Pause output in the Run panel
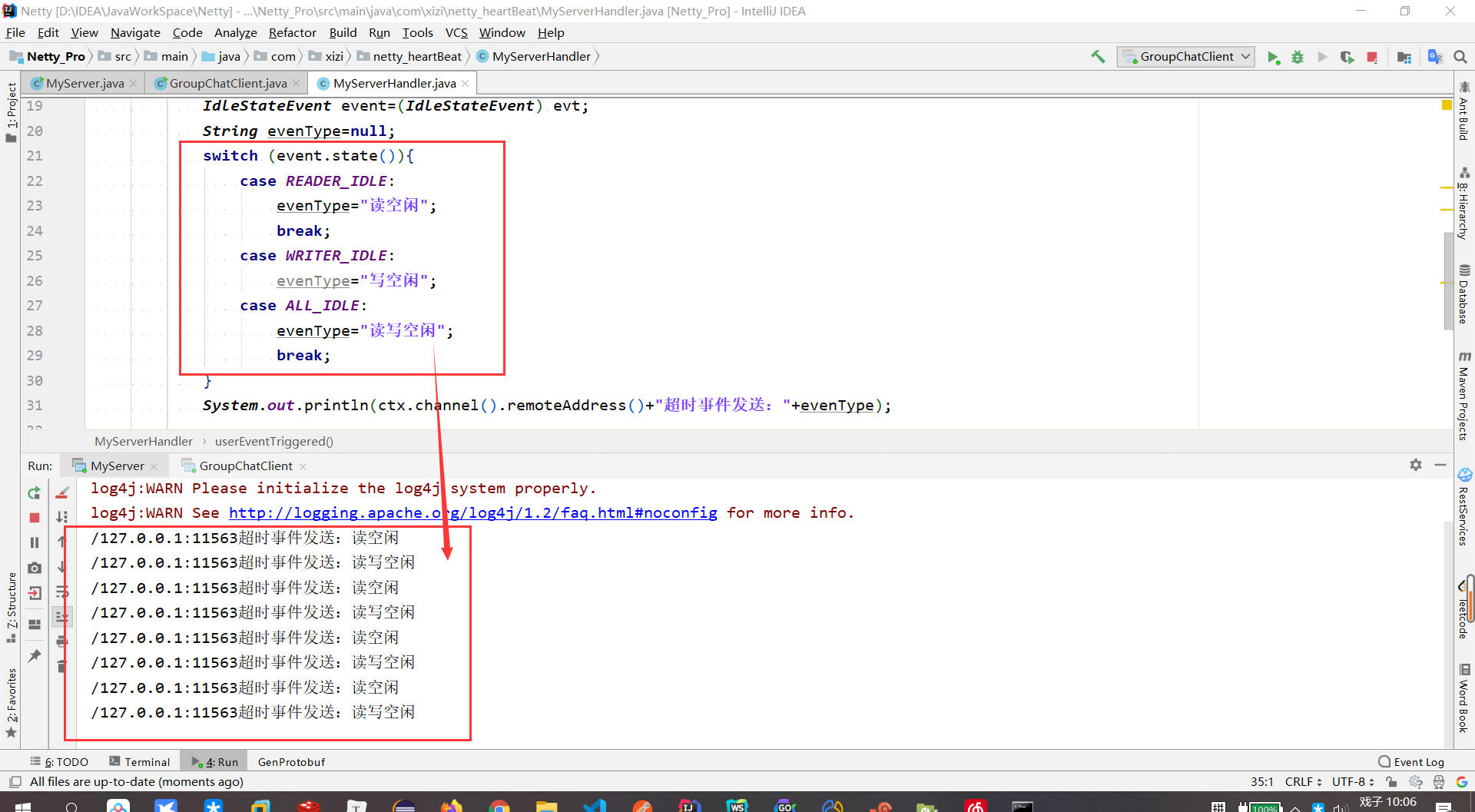The height and width of the screenshot is (812, 1475). pyautogui.click(x=35, y=542)
